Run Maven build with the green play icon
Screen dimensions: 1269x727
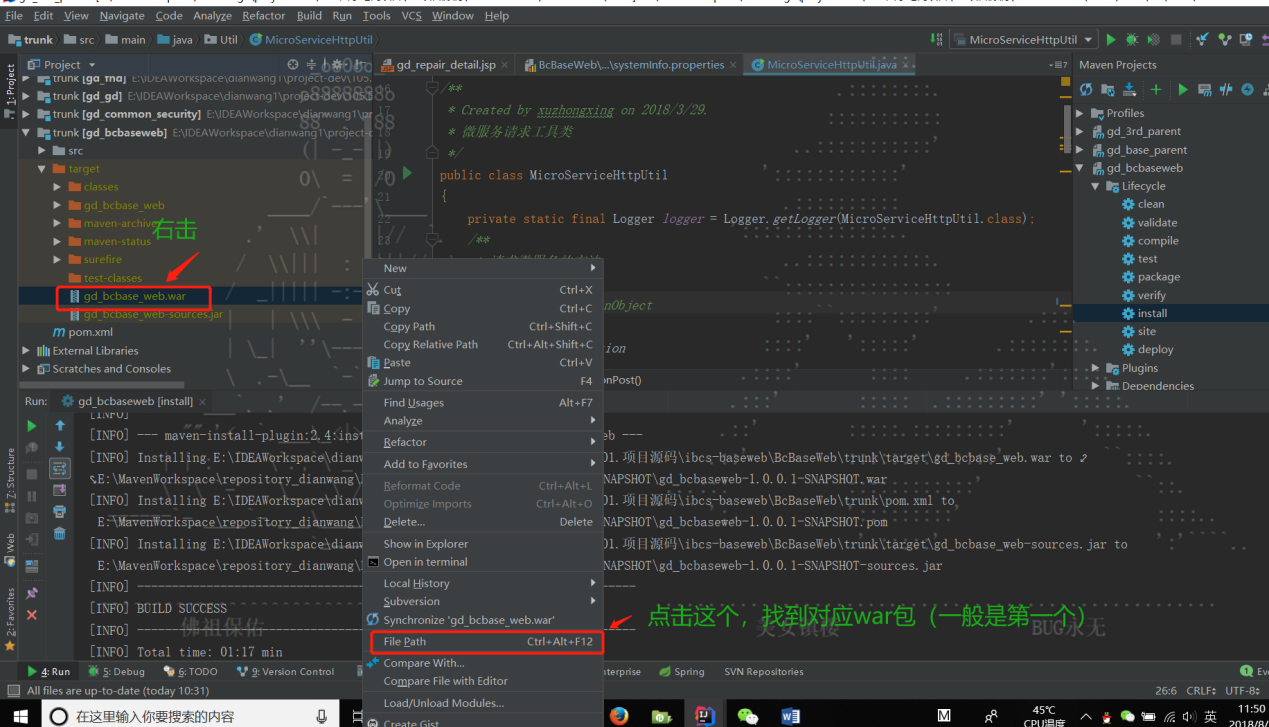(1183, 89)
